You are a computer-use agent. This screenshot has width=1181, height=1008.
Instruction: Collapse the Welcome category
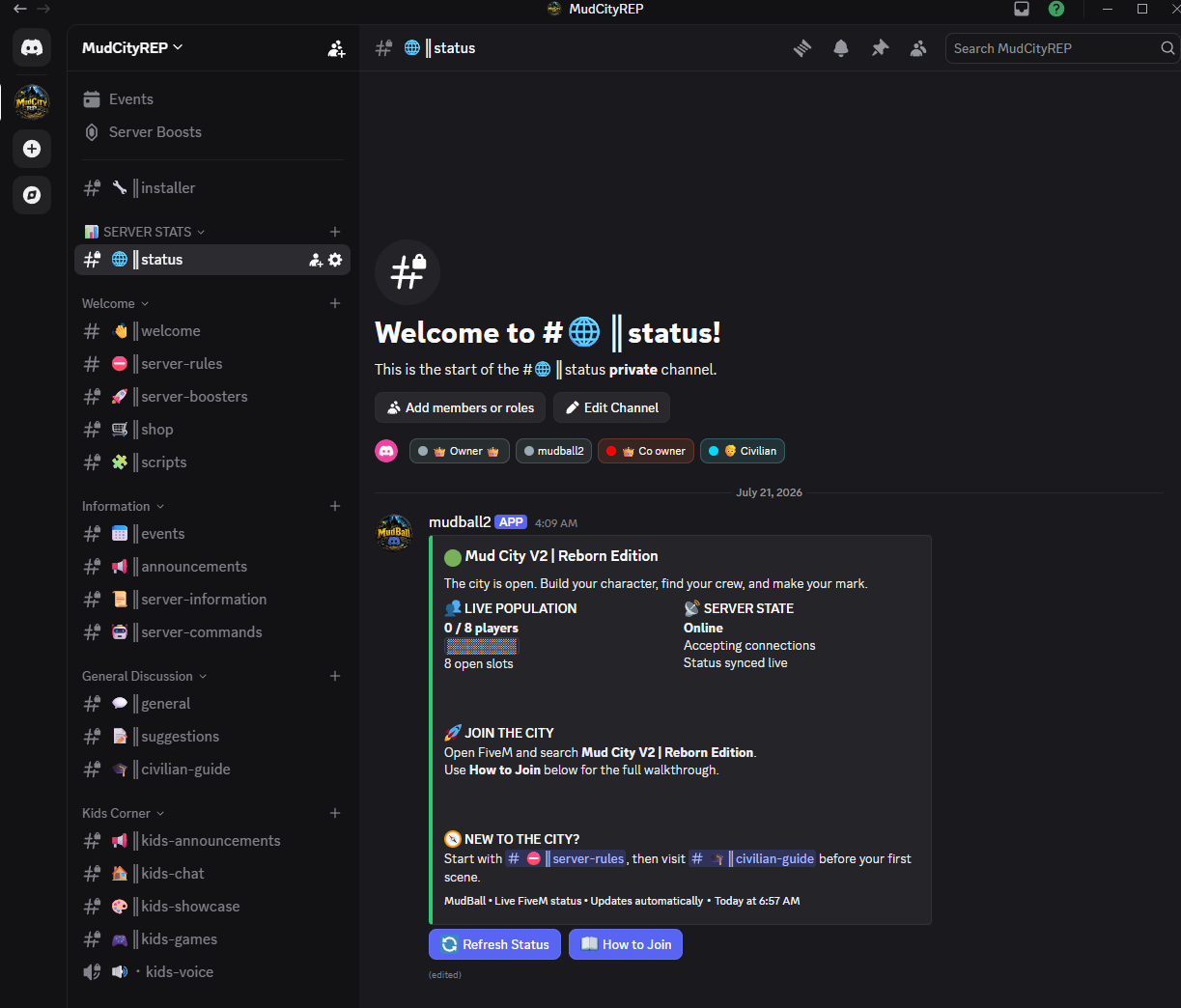click(x=115, y=303)
